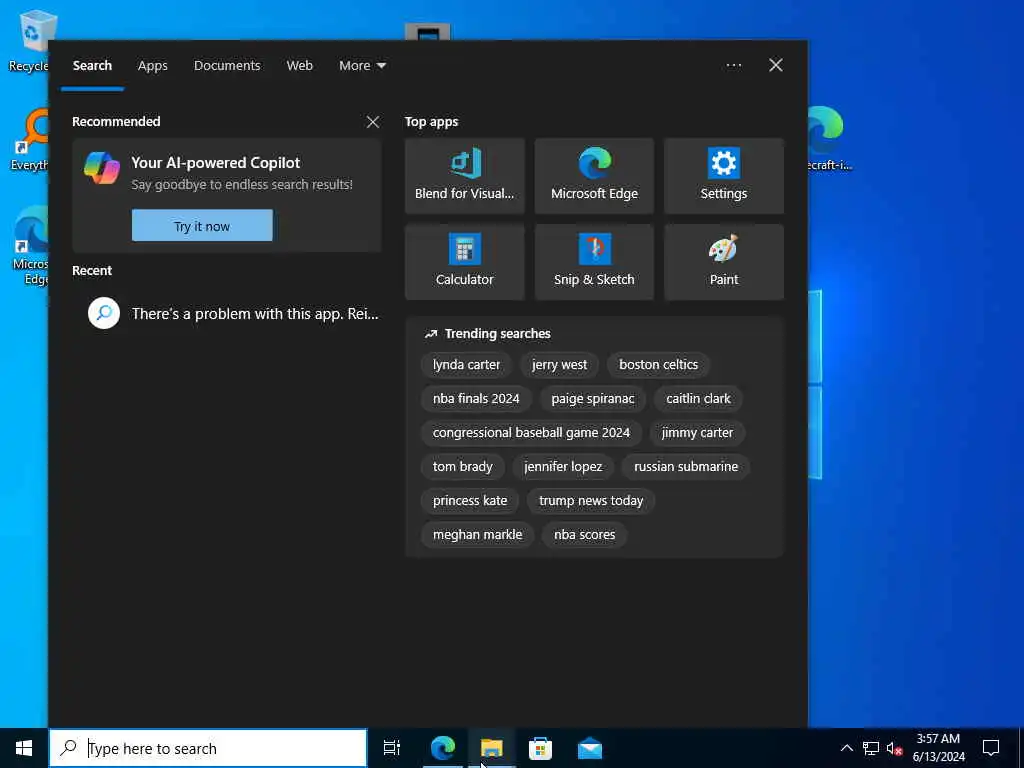Search congressional baseball game 2024
1024x768 pixels.
(x=531, y=432)
